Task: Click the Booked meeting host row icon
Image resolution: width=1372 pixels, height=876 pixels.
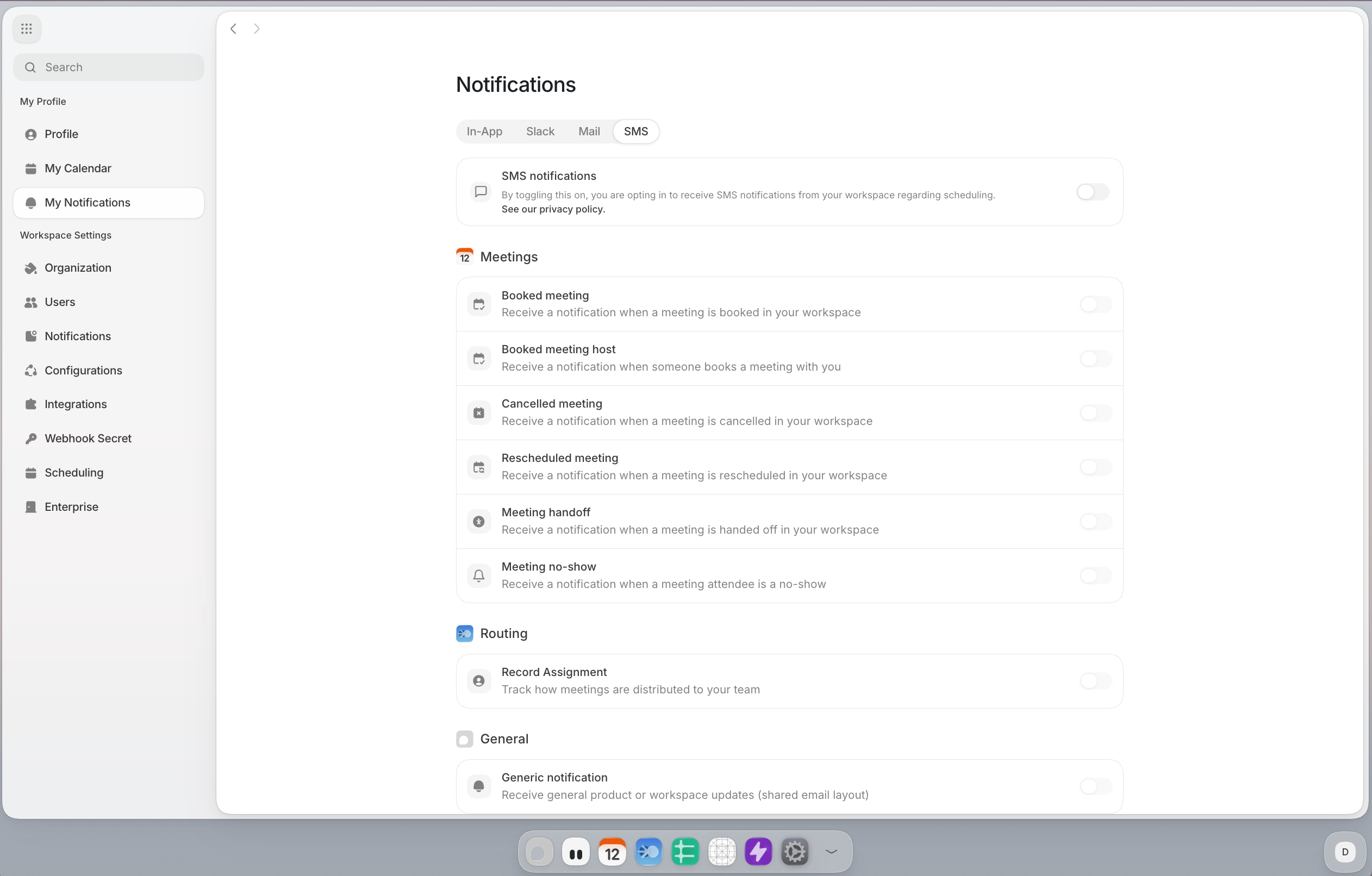Action: click(479, 358)
